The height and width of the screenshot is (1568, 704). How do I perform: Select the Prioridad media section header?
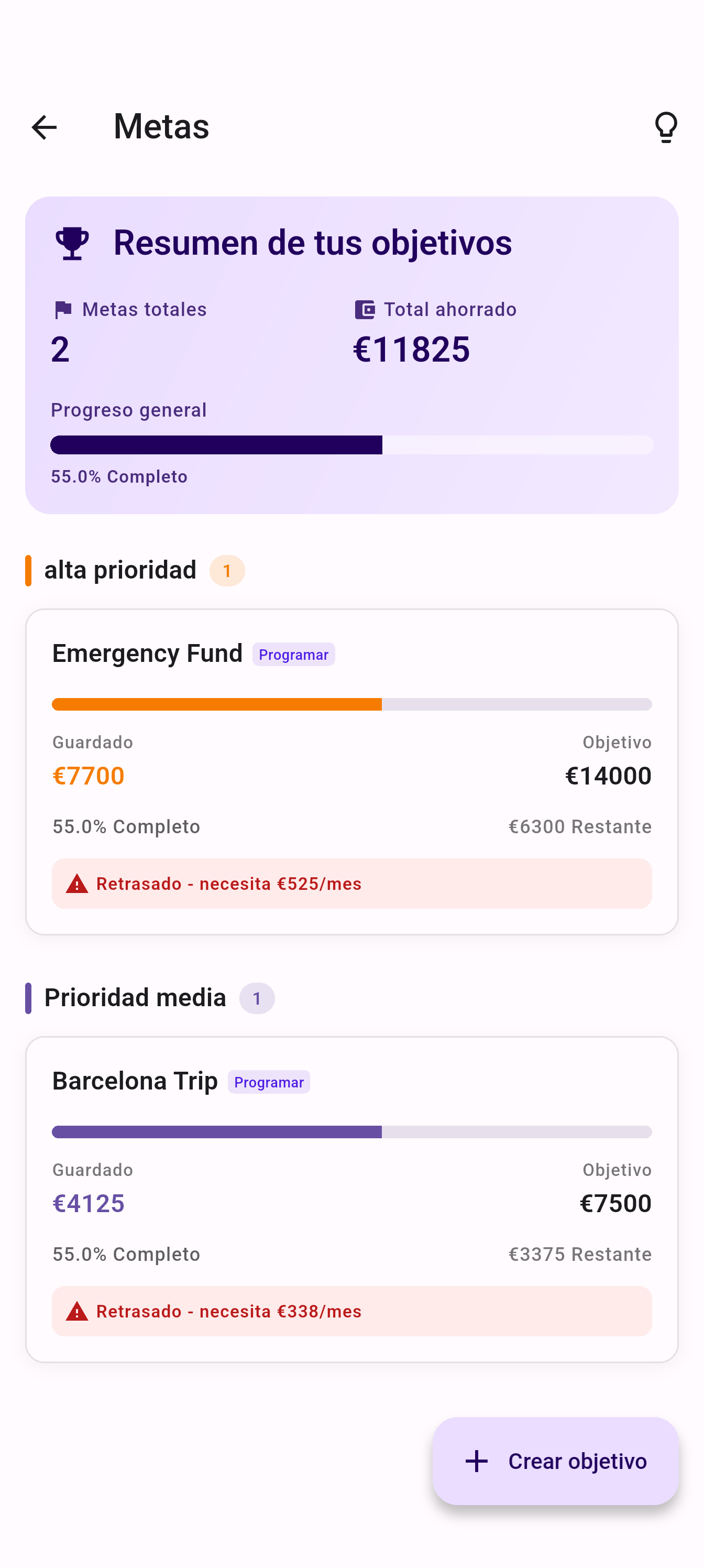pyautogui.click(x=135, y=998)
